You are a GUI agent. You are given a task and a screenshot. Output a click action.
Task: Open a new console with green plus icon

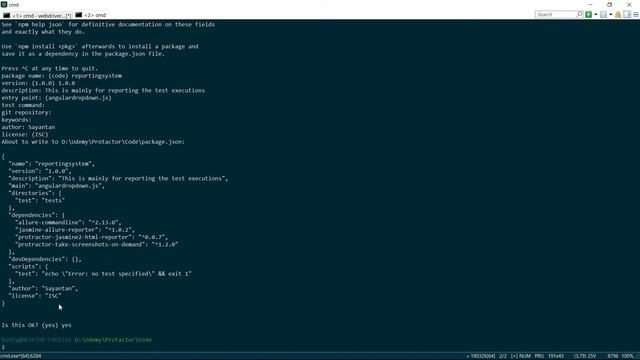[x=589, y=15]
